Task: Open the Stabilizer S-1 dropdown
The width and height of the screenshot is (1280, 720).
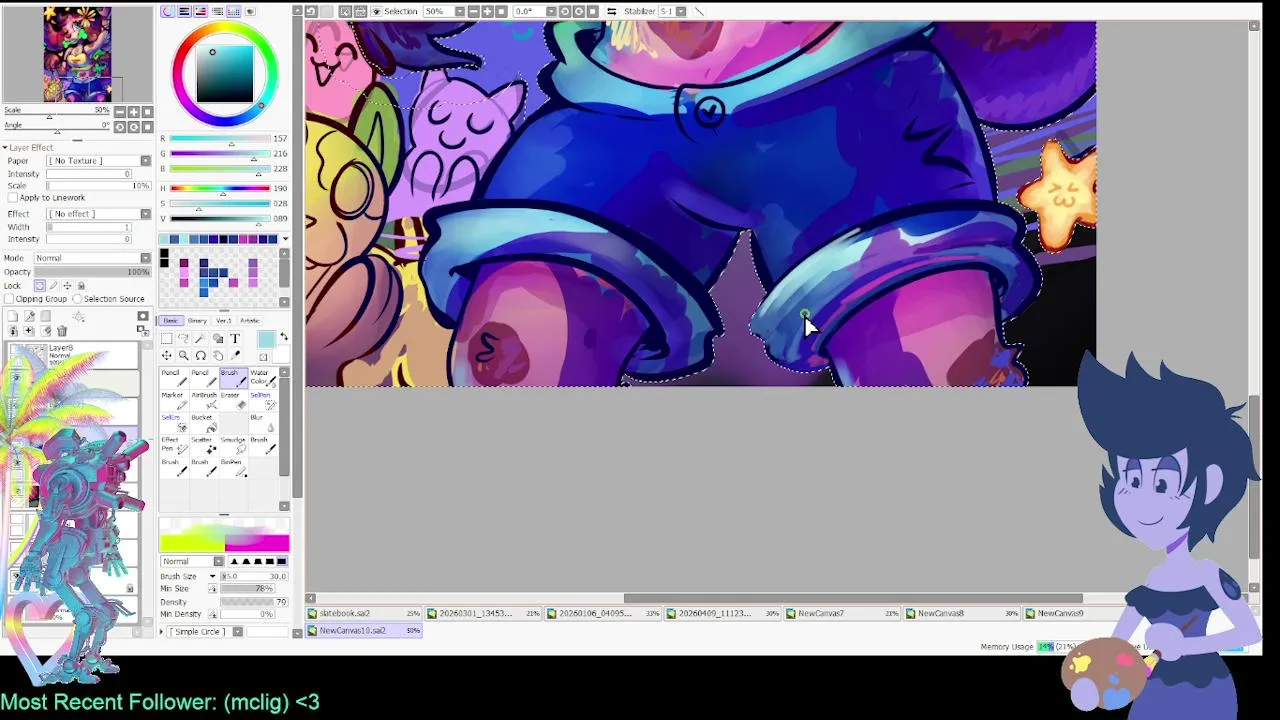Action: 681,11
